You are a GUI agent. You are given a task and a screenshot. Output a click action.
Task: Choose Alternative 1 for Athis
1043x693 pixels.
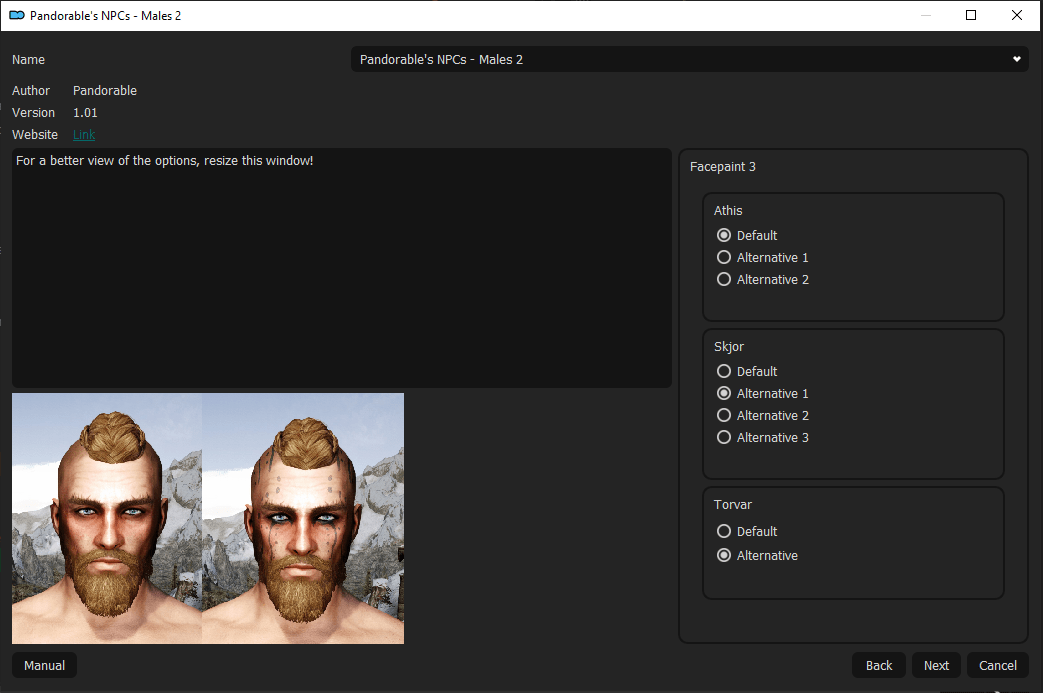(x=762, y=257)
